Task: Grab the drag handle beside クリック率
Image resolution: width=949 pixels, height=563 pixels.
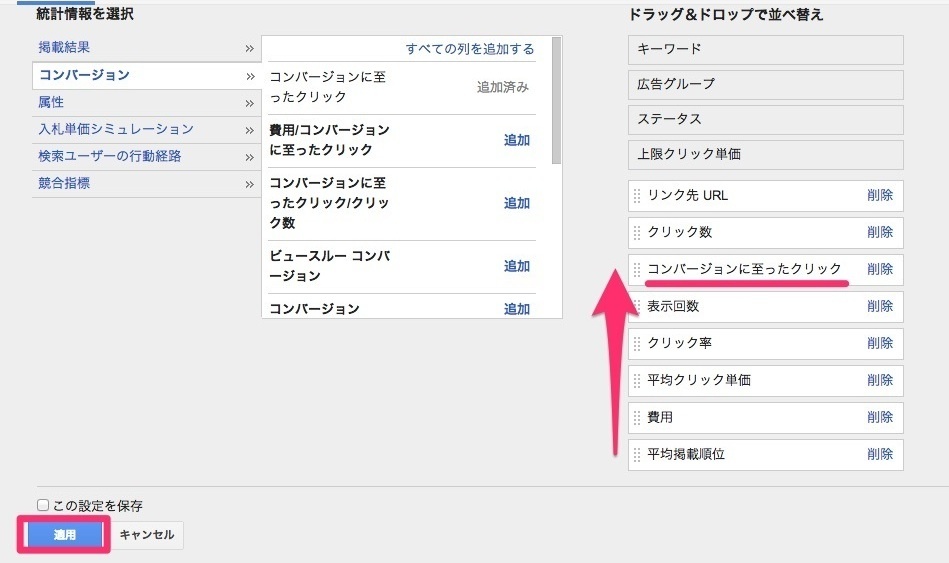Action: point(637,344)
